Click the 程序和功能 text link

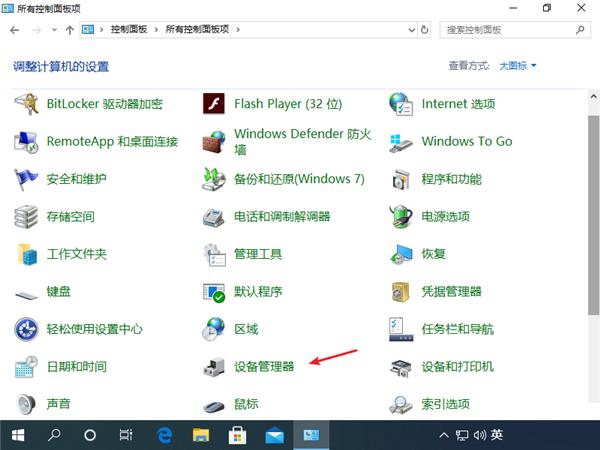tap(452, 179)
